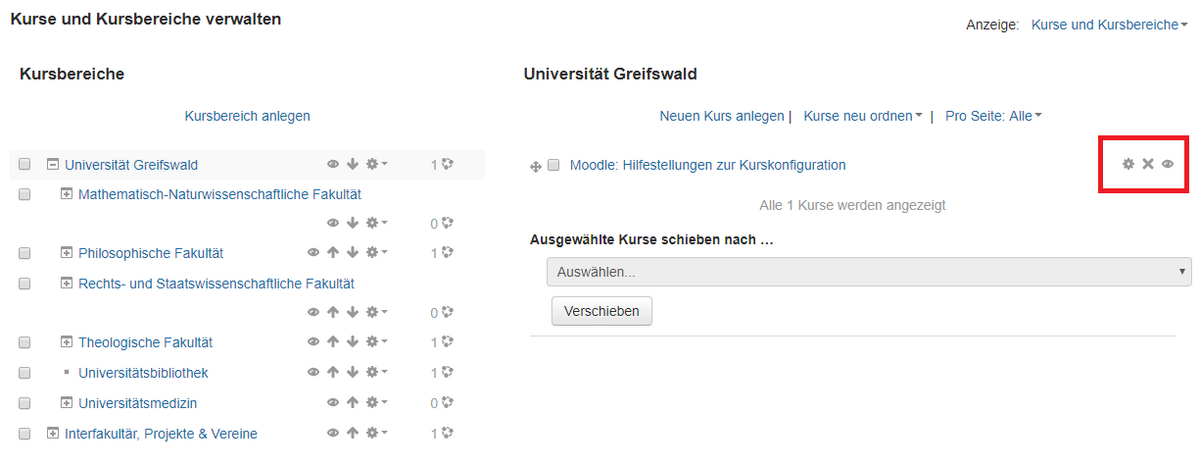
Task: Move Philosophische Fakultät up with the arrow icon
Action: point(333,253)
